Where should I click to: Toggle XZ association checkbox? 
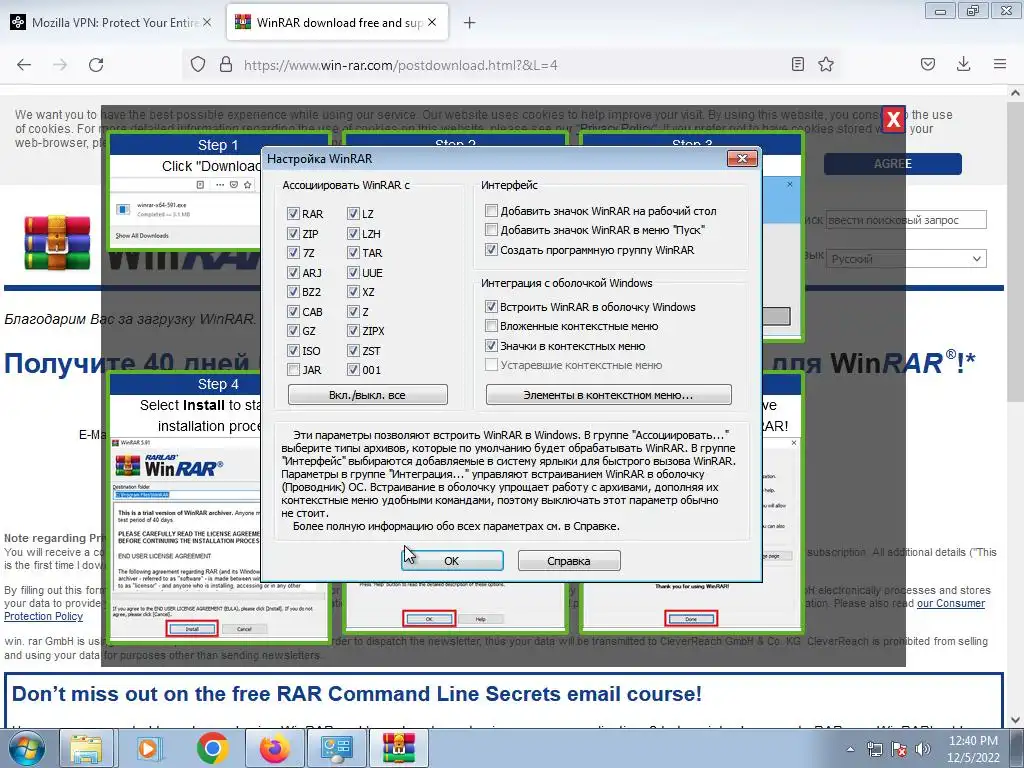point(353,292)
